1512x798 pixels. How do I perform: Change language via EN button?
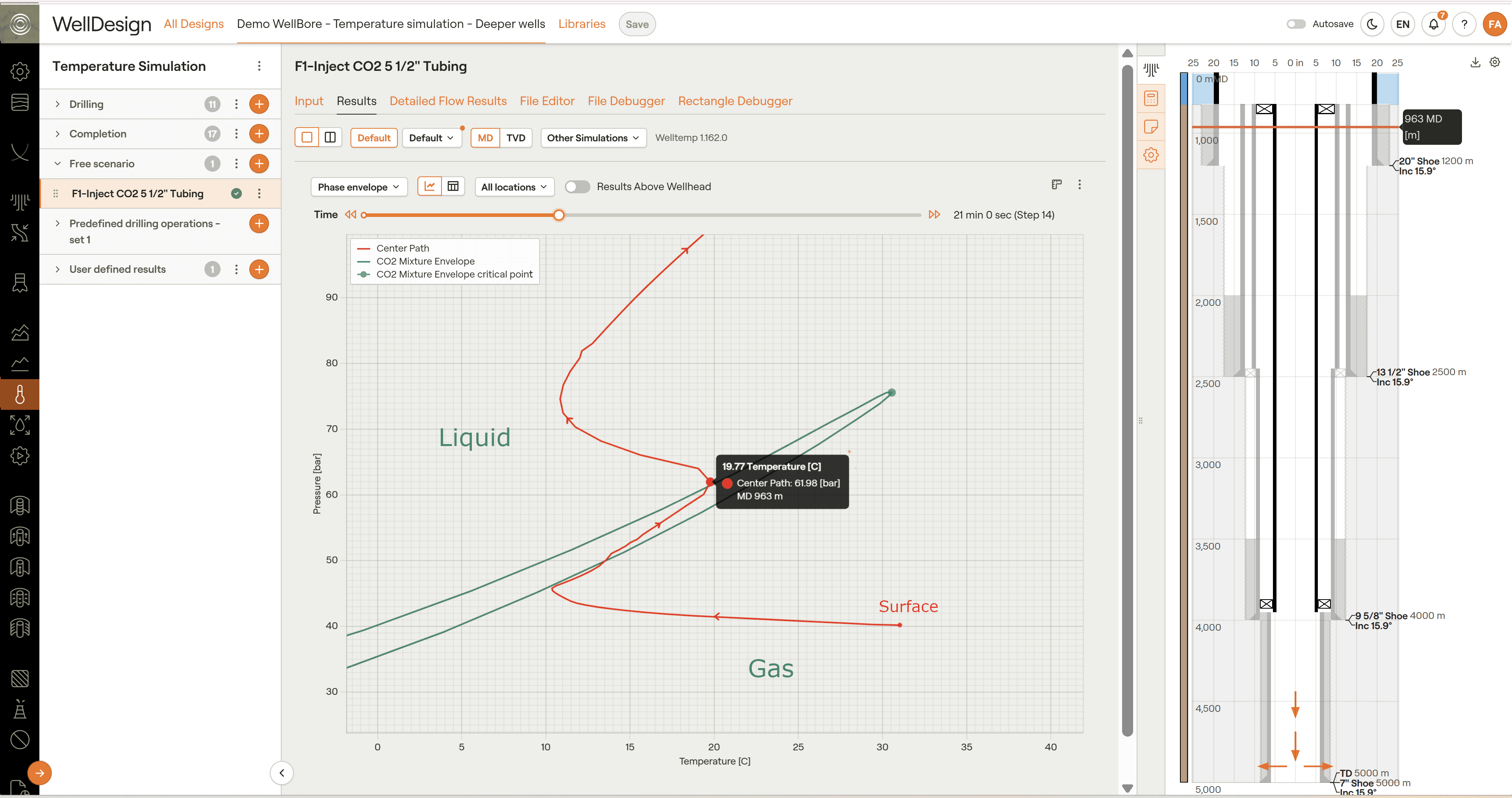click(1403, 24)
